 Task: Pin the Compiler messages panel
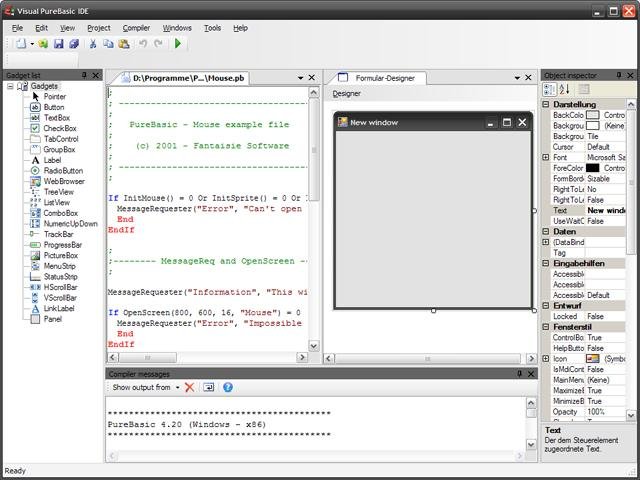coord(519,373)
